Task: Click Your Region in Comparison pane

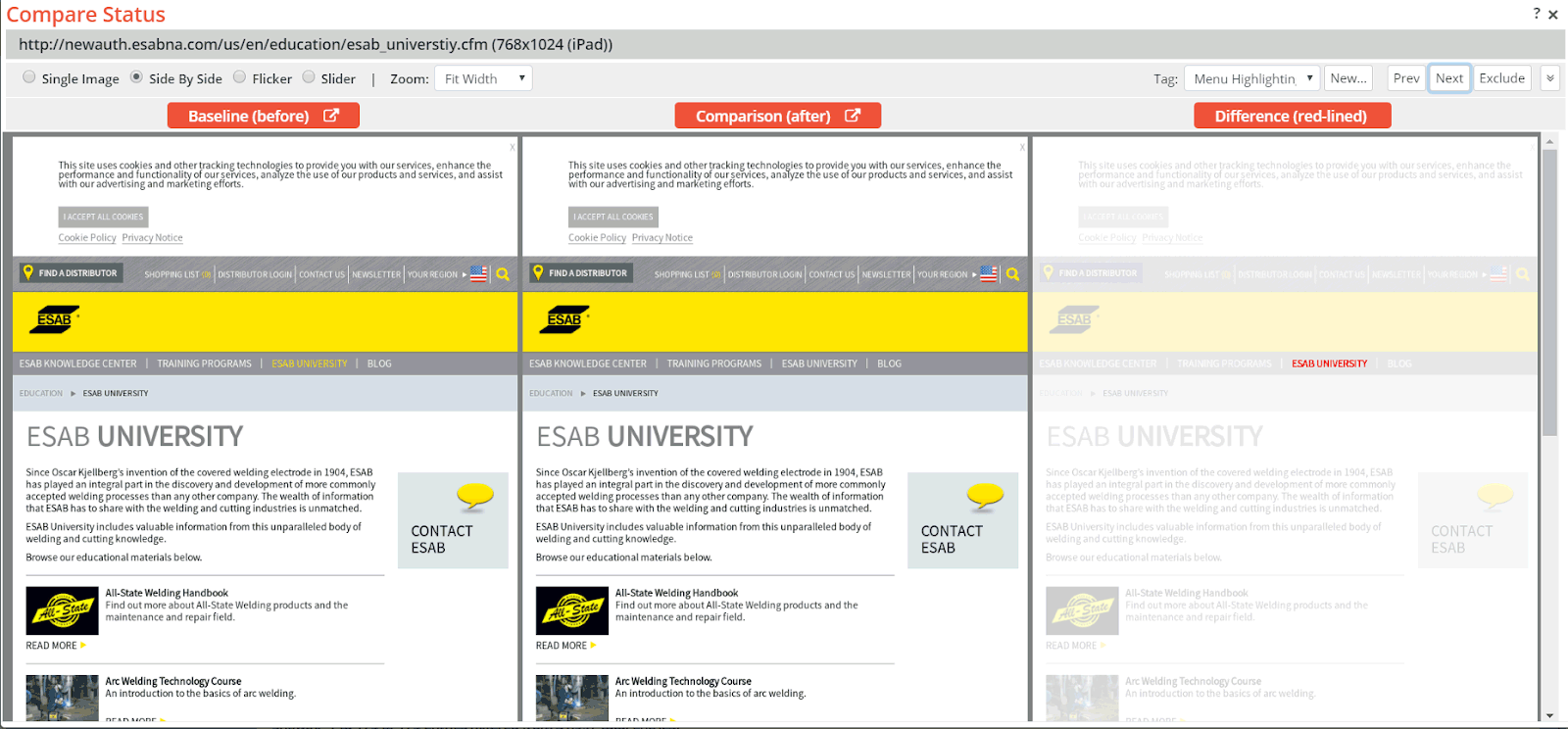Action: 943,274
